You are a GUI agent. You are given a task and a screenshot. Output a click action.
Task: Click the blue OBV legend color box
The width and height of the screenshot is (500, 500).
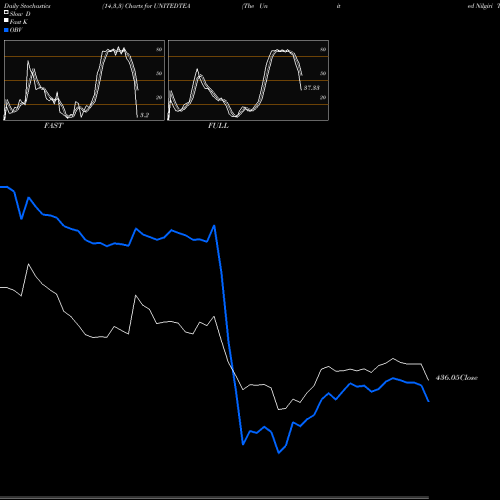pos(6,30)
